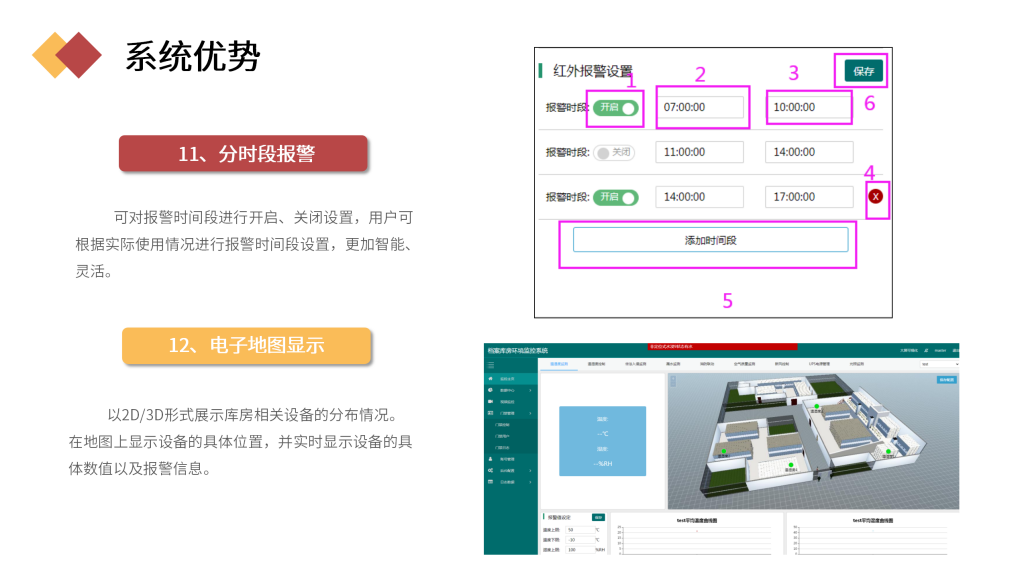Expand the system configuration sidebar chevron

pyautogui.click(x=530, y=469)
